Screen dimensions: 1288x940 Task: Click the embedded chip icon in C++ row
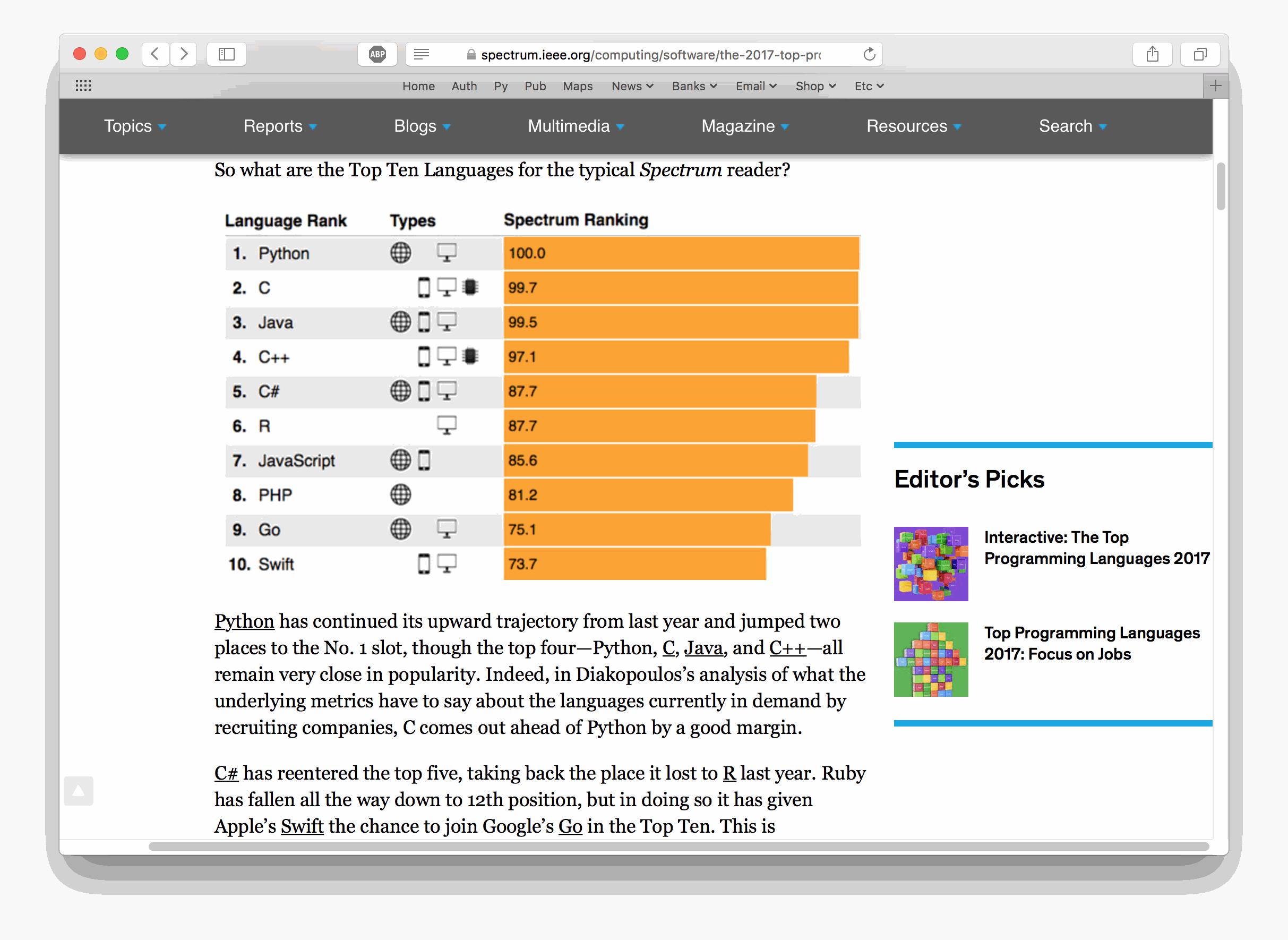[470, 356]
